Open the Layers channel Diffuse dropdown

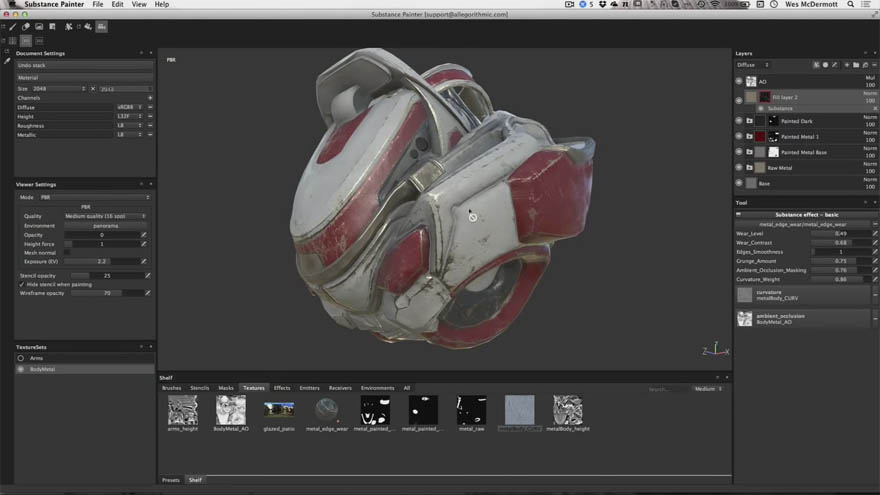click(753, 65)
